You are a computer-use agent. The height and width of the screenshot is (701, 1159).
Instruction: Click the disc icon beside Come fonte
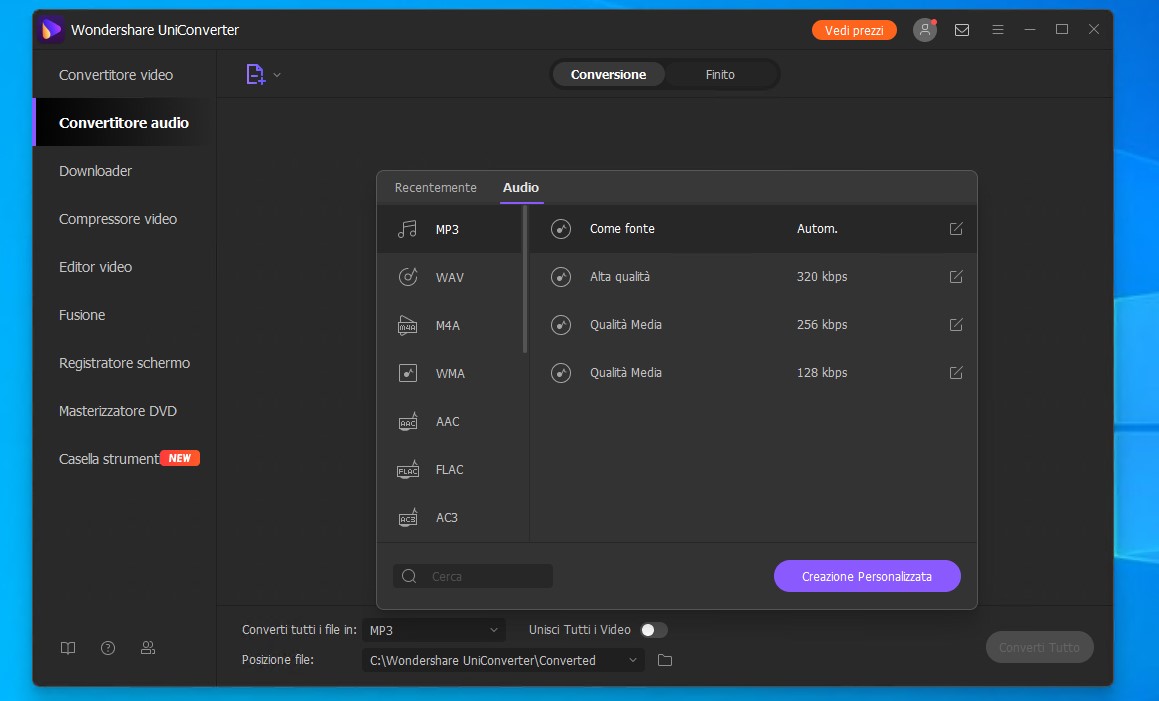[561, 229]
